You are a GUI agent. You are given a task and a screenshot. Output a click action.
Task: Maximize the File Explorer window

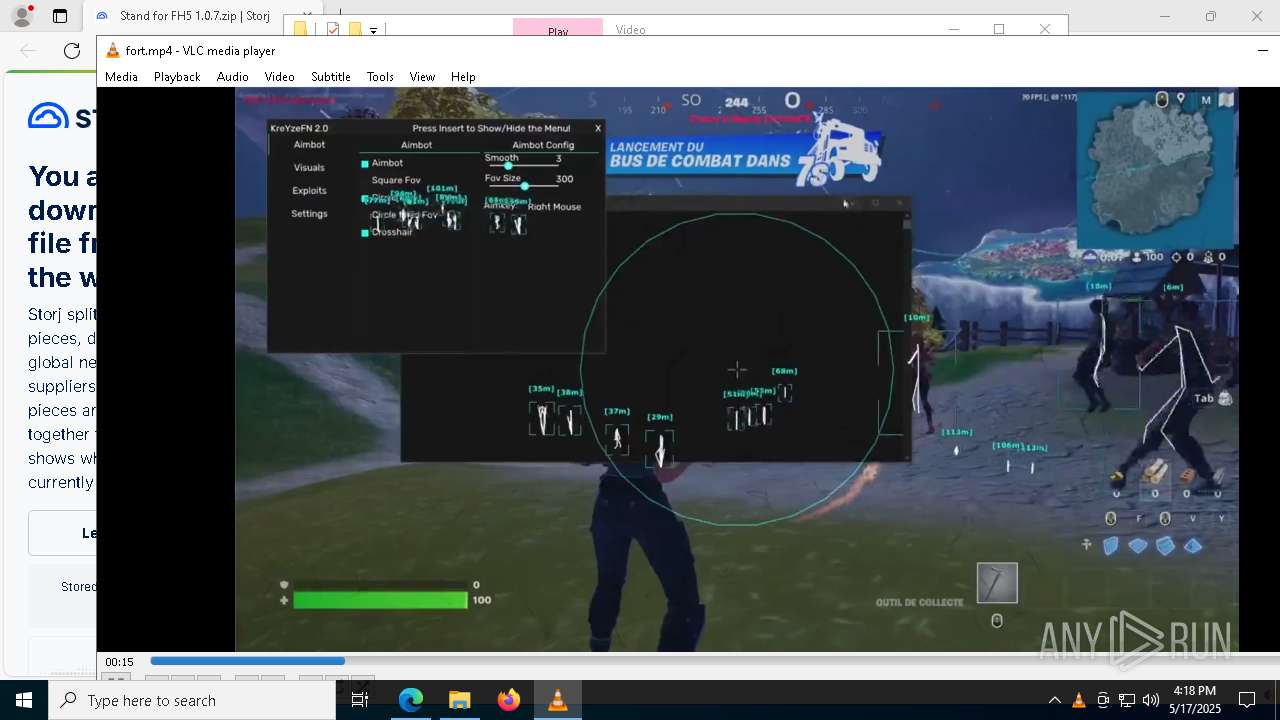(999, 29)
